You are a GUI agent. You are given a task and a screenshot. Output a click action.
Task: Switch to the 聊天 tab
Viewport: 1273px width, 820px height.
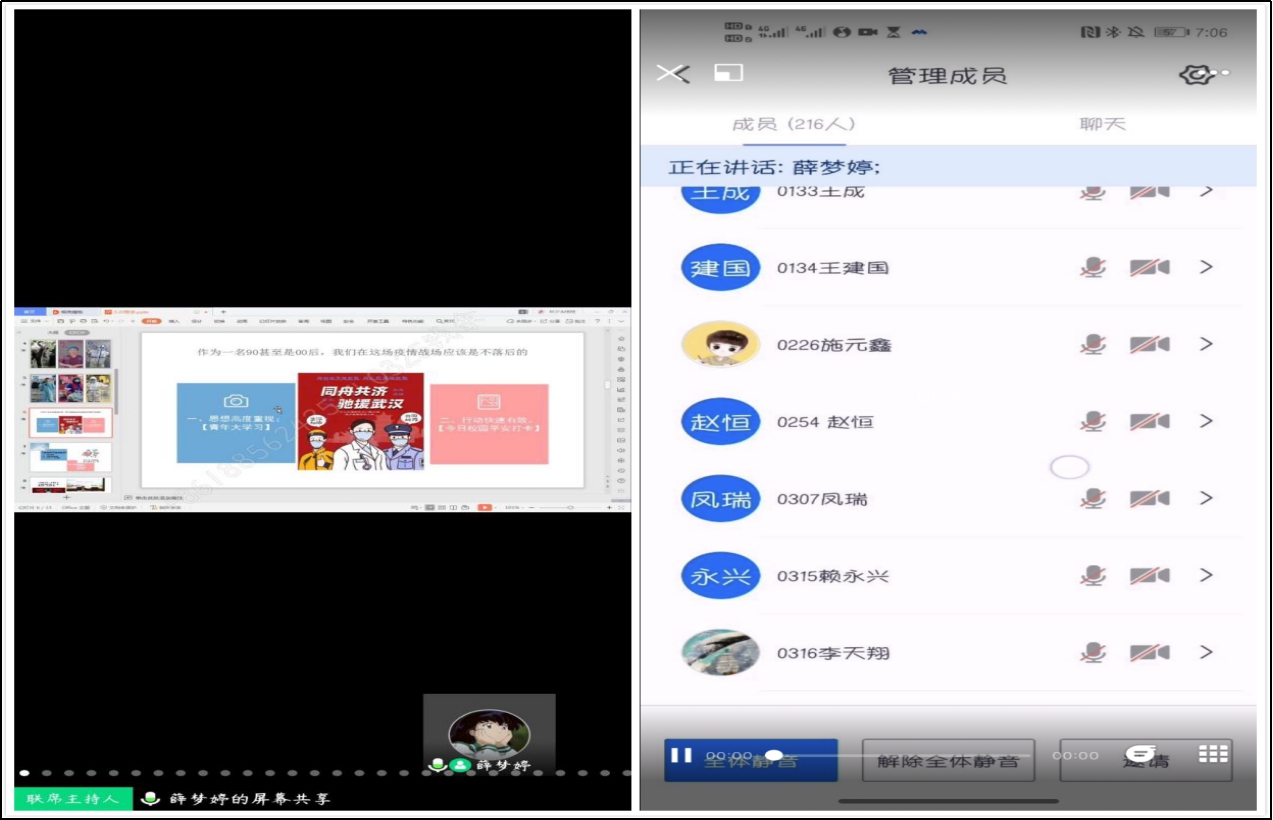(x=1102, y=123)
